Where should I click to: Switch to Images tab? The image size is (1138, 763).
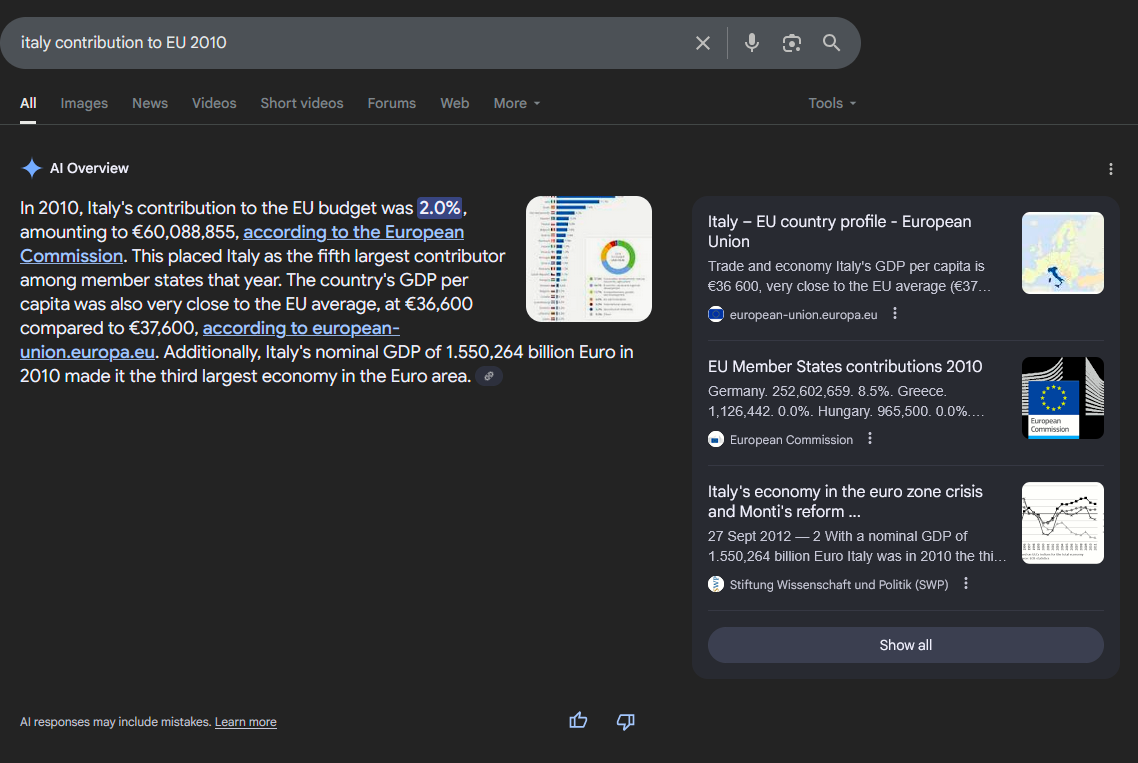tap(84, 103)
